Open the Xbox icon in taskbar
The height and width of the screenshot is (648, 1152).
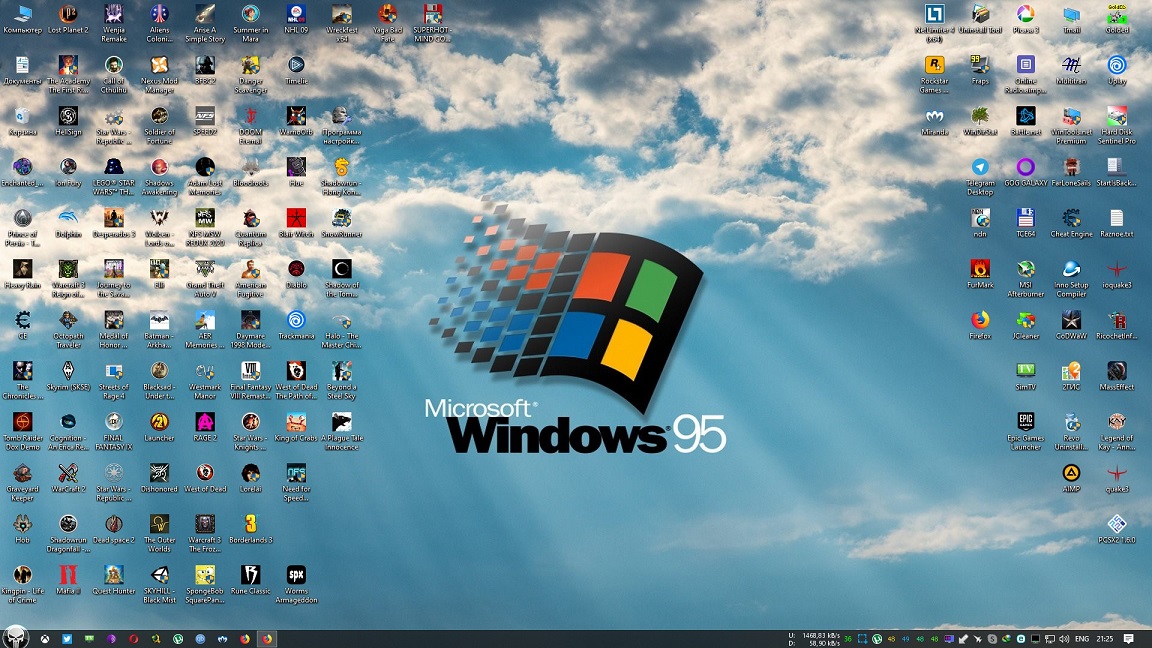45,639
